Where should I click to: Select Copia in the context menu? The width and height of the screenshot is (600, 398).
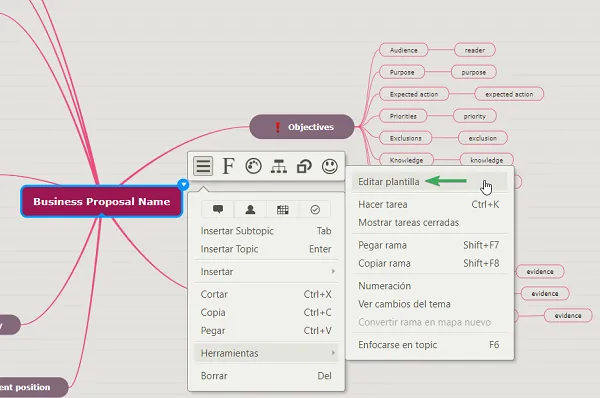tap(266, 313)
